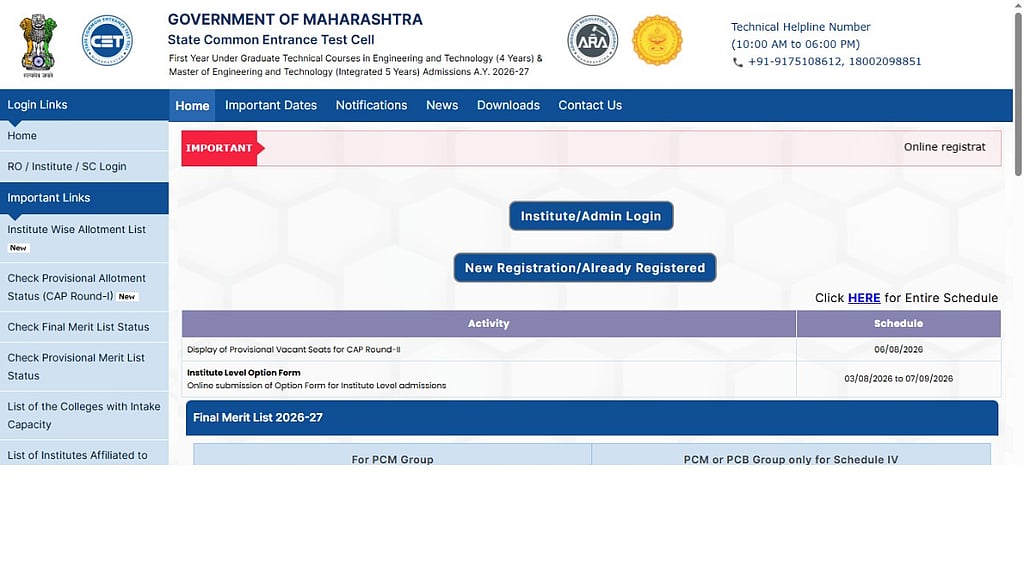Click 'PCM or PCB Group only' heading
Screen dimensions: 1024x576
pyautogui.click(x=791, y=459)
